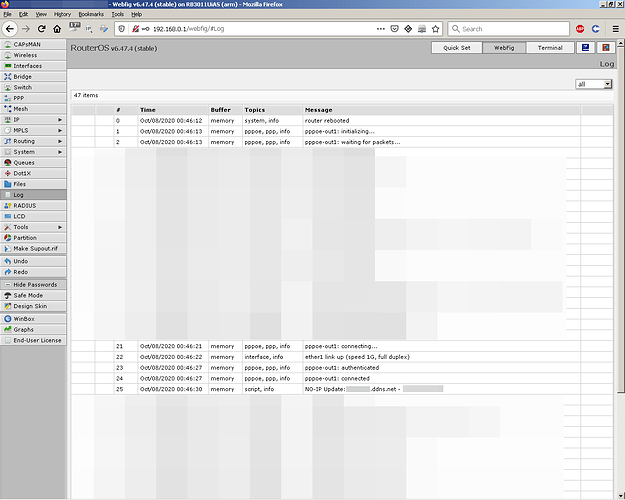The height and width of the screenshot is (500, 625).
Task: Open Dot1X settings
Action: 33,173
